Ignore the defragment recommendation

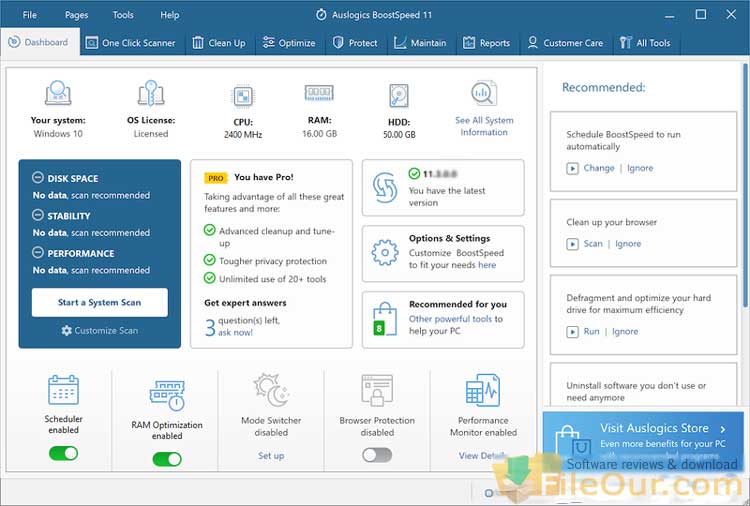point(625,331)
